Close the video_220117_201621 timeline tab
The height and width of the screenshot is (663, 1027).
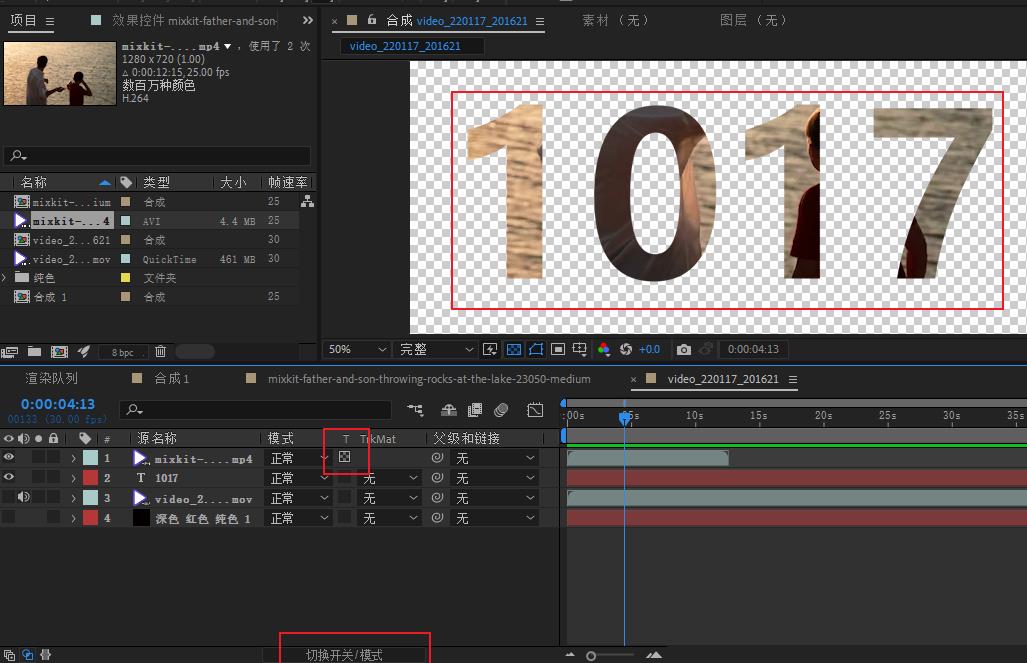click(x=633, y=379)
